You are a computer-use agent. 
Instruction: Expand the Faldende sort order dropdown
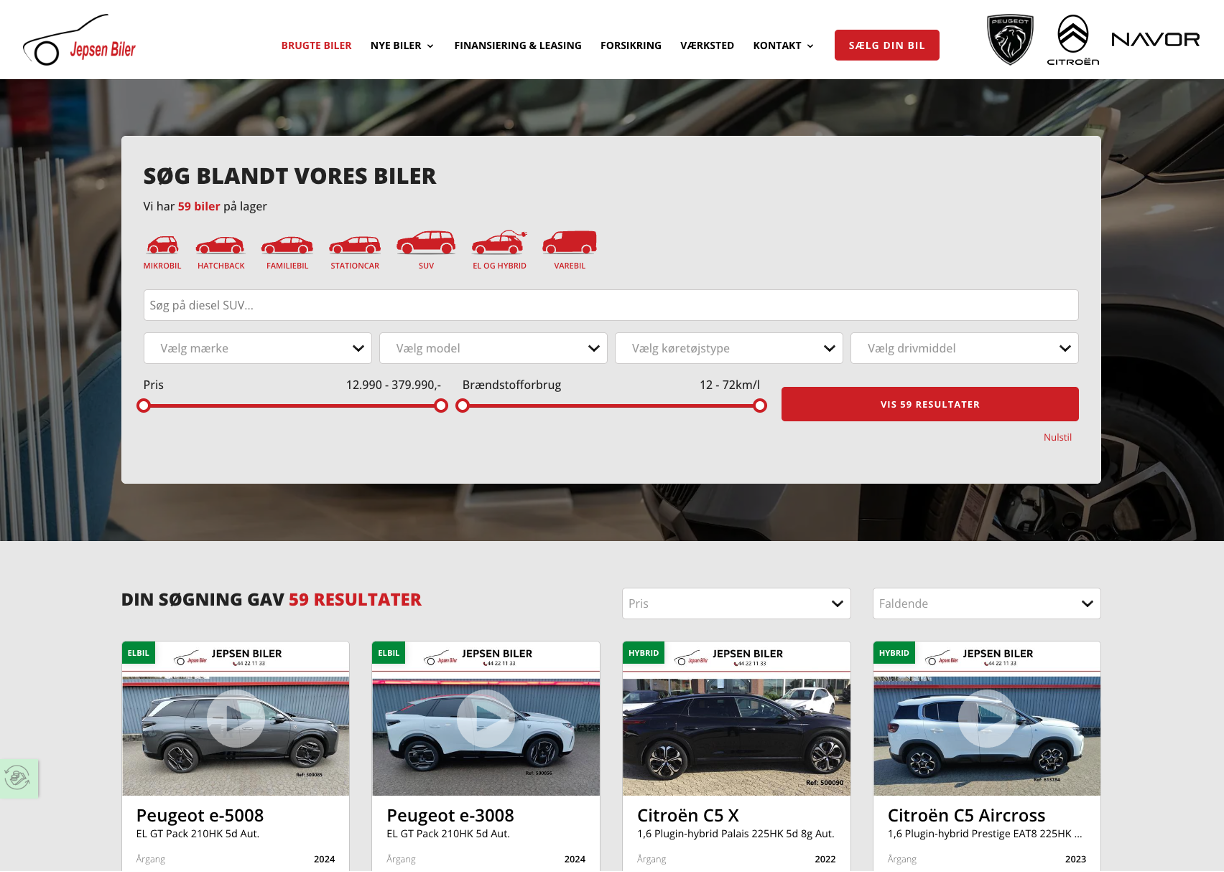tap(986, 604)
